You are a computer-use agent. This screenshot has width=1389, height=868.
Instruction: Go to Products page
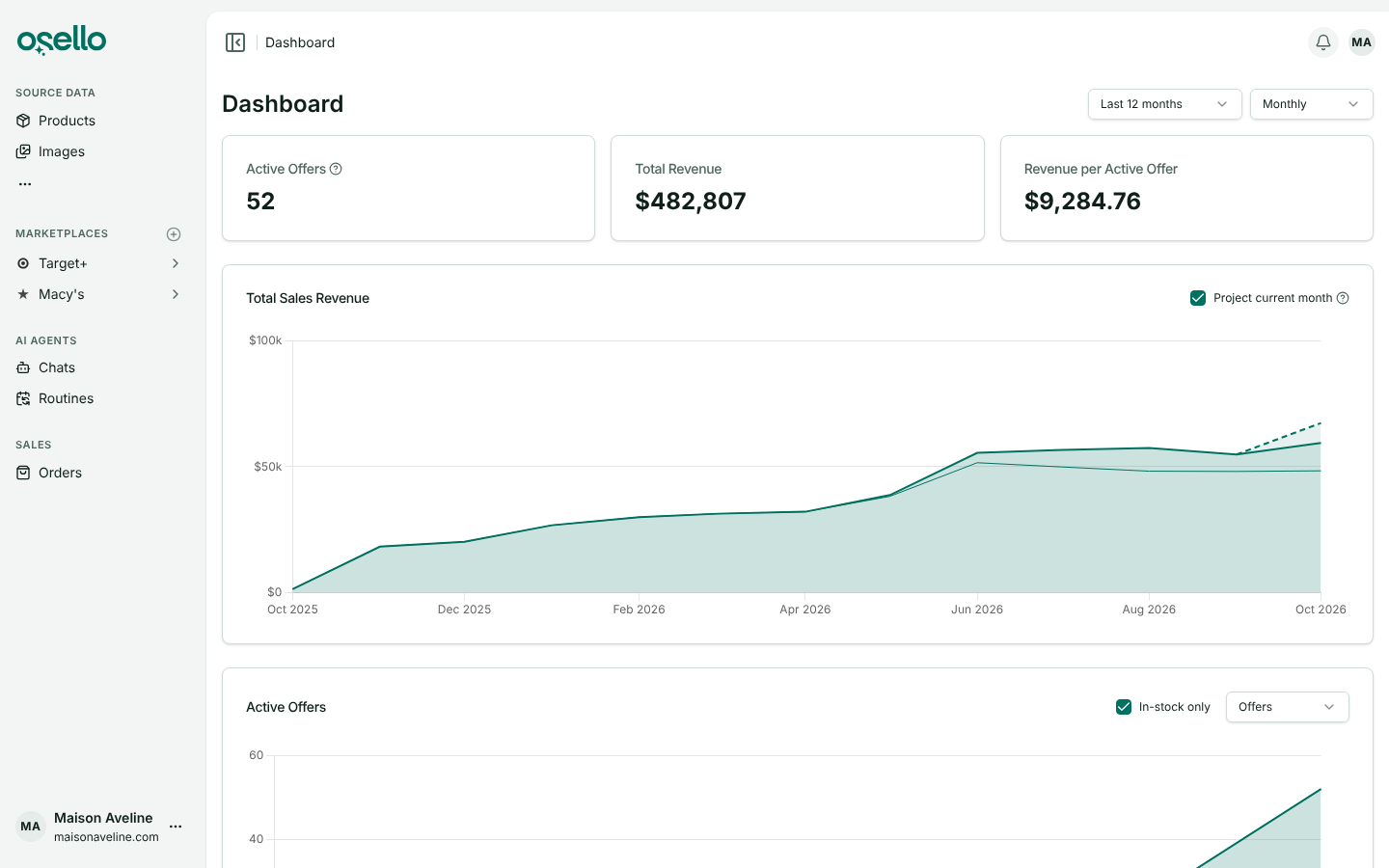(67, 121)
